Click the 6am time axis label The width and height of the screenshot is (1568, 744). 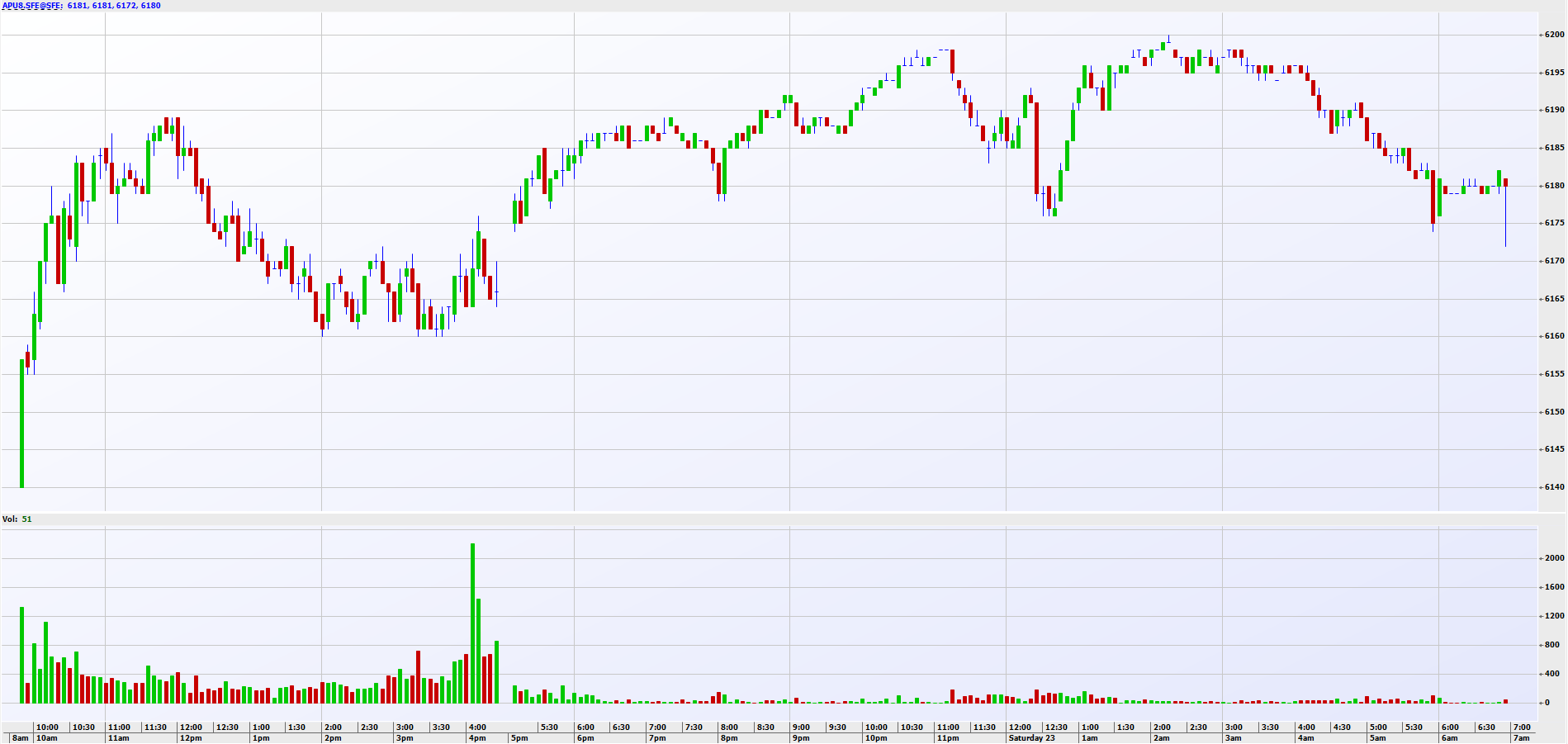[1450, 738]
